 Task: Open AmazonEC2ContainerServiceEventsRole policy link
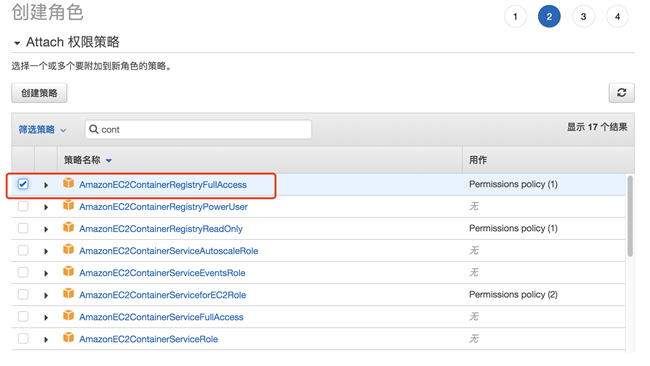(x=162, y=273)
